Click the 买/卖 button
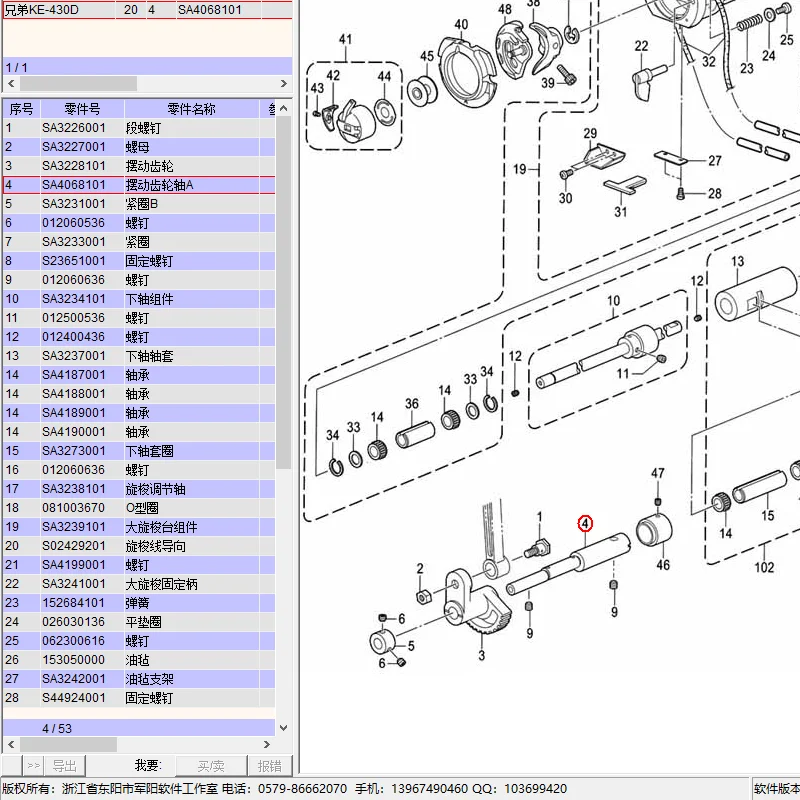The image size is (800, 800). click(x=211, y=766)
